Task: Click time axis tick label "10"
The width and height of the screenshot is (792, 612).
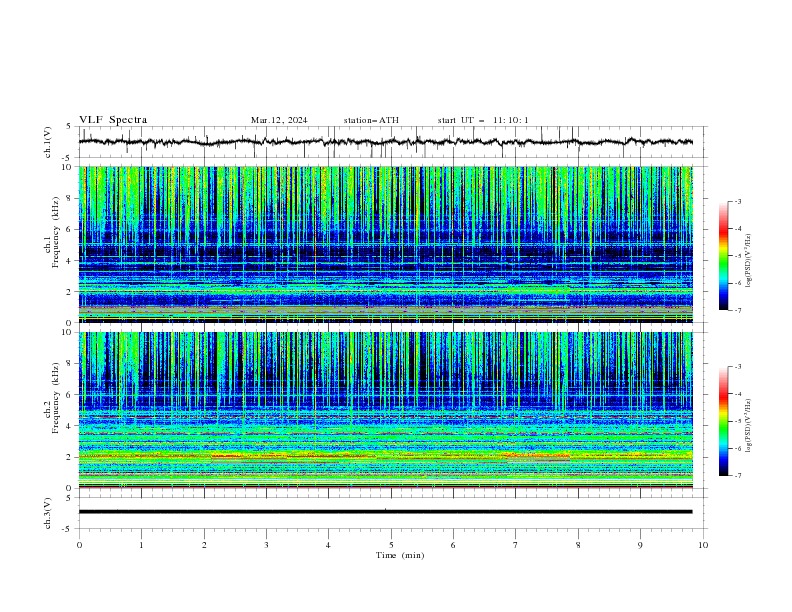Action: 703,545
